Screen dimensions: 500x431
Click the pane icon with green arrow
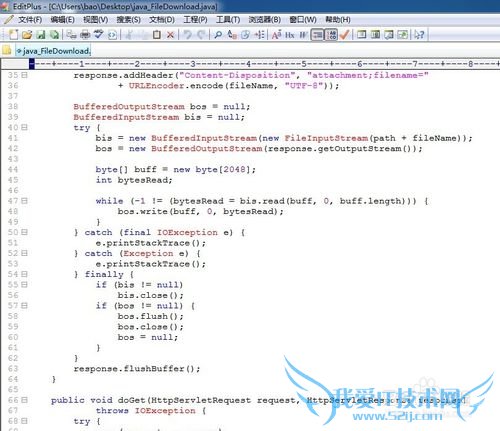(403, 35)
